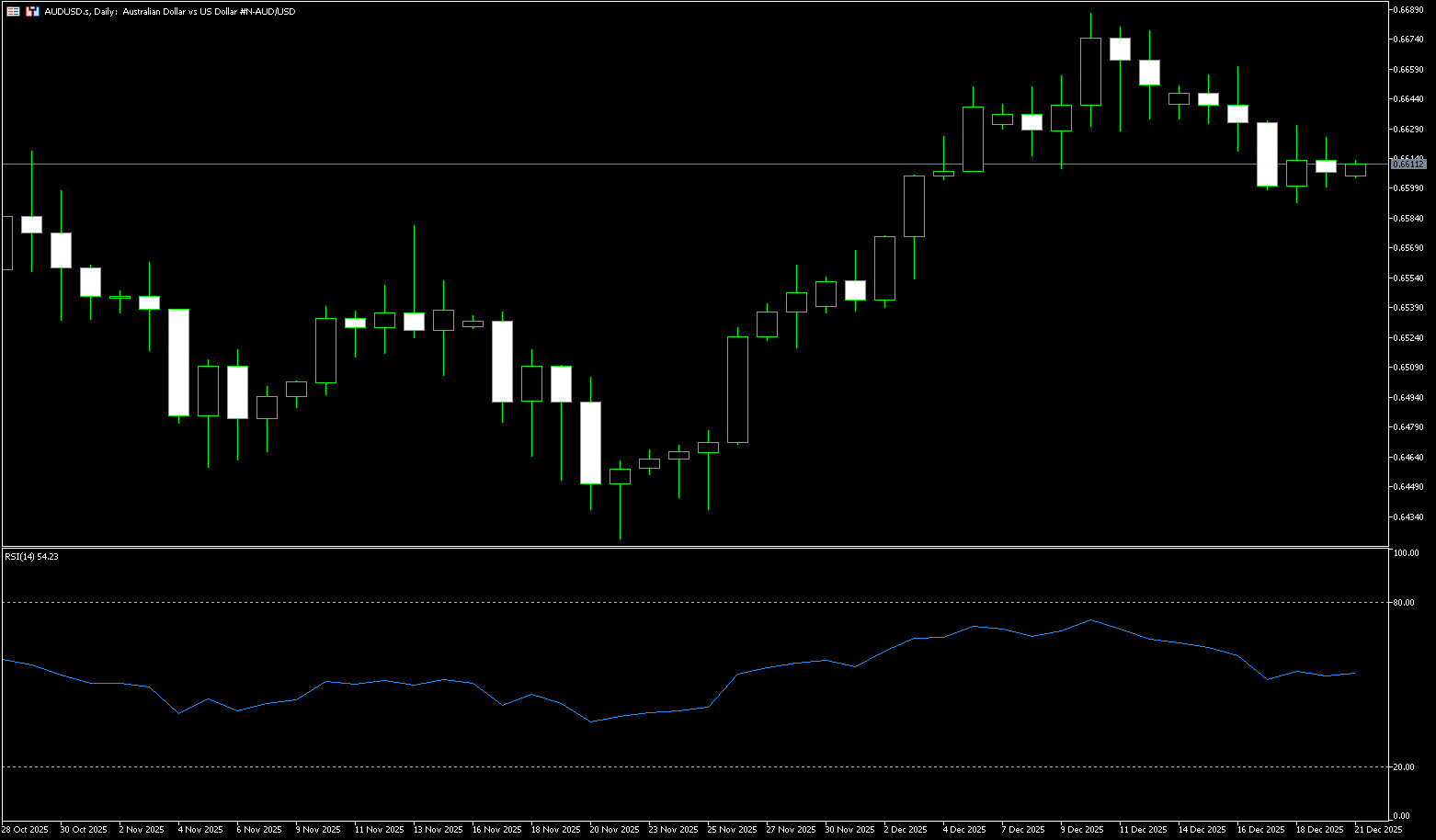Screen dimensions: 1436x840
Task: Click the RSI 20.00 level label
Action: [x=1404, y=767]
